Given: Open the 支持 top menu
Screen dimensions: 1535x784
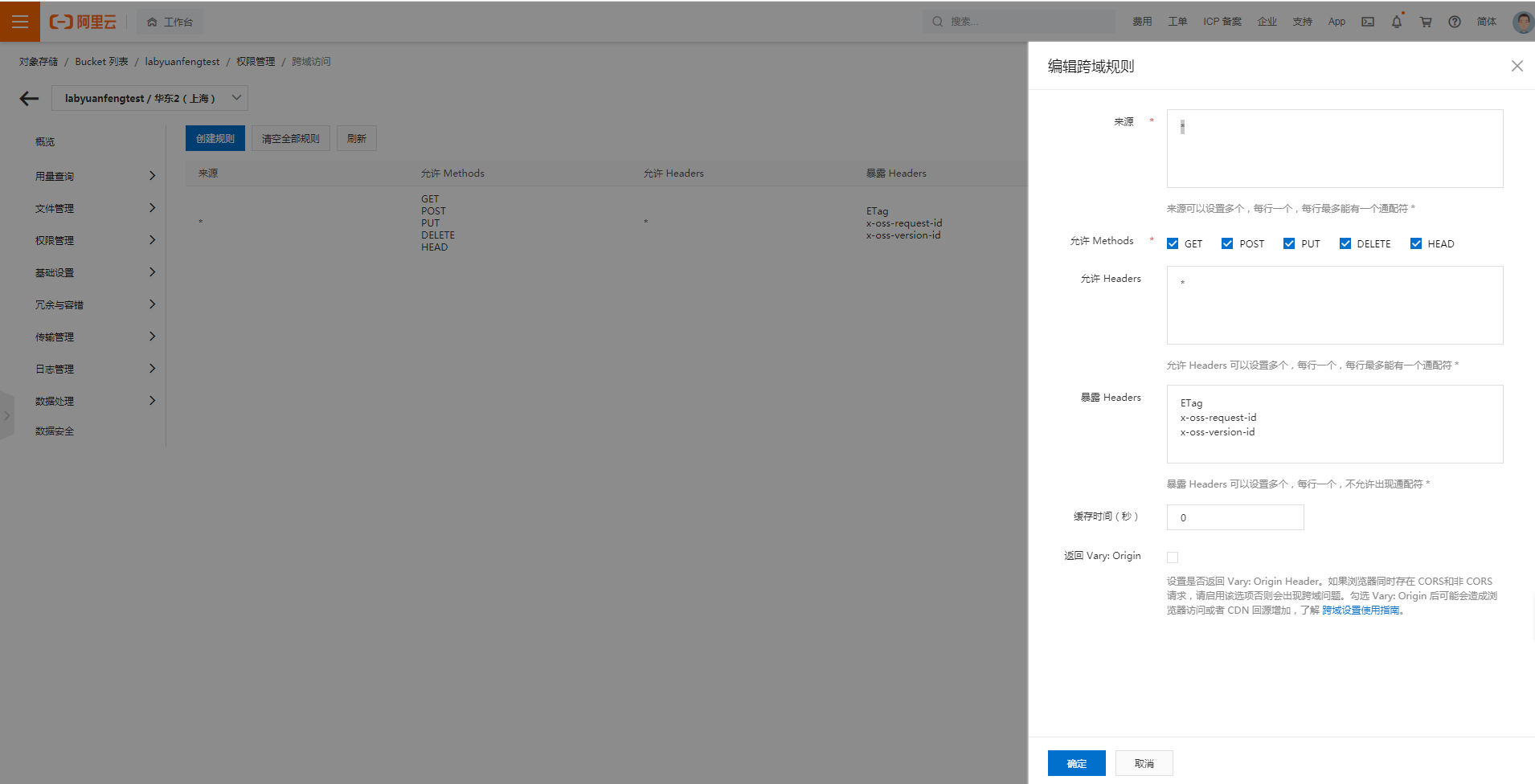Looking at the screenshot, I should [x=1303, y=22].
